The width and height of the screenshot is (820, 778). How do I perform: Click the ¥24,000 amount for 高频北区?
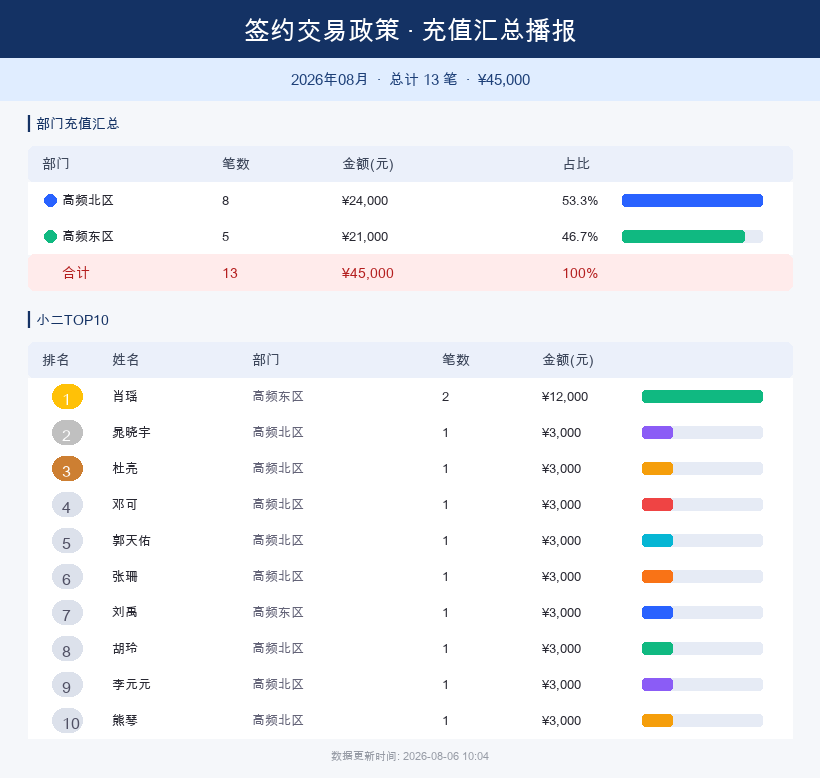(x=365, y=201)
